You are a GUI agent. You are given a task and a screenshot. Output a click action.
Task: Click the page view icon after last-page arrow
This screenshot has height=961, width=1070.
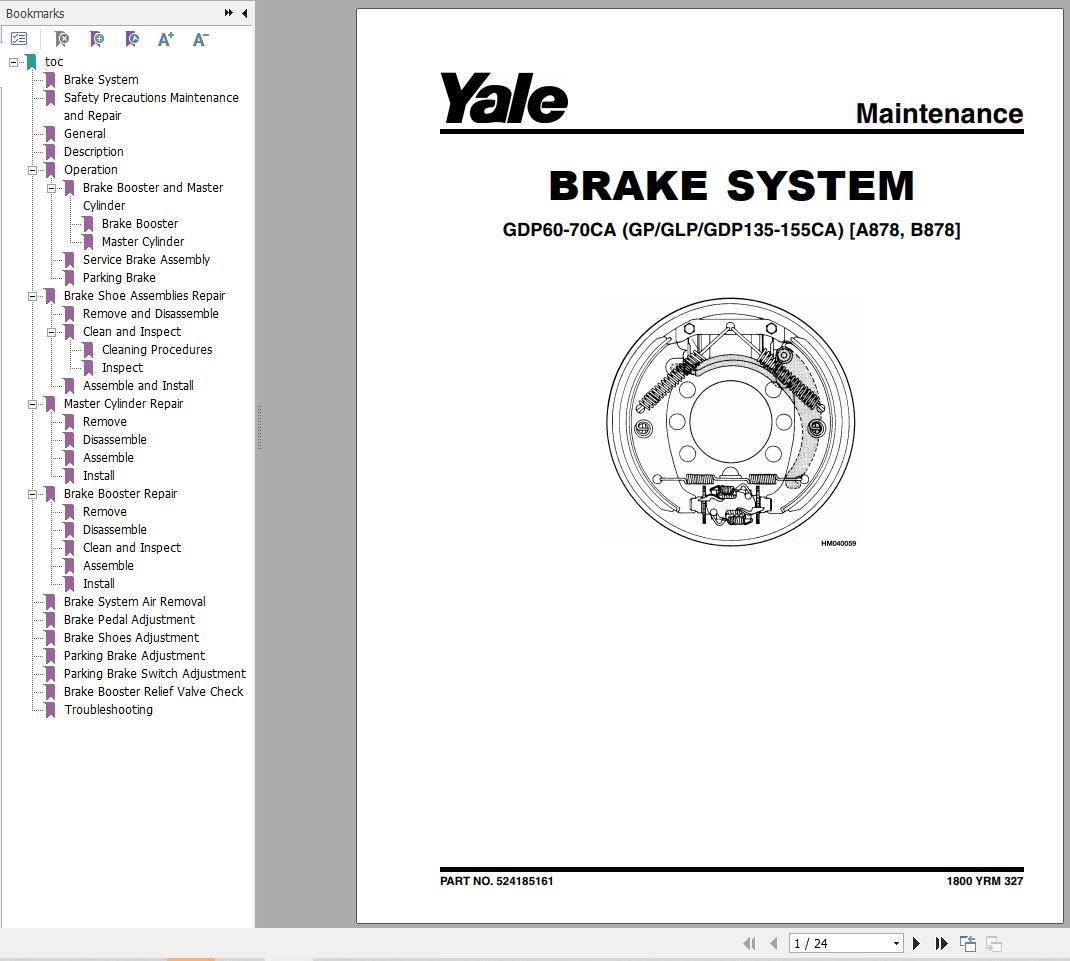click(x=968, y=943)
